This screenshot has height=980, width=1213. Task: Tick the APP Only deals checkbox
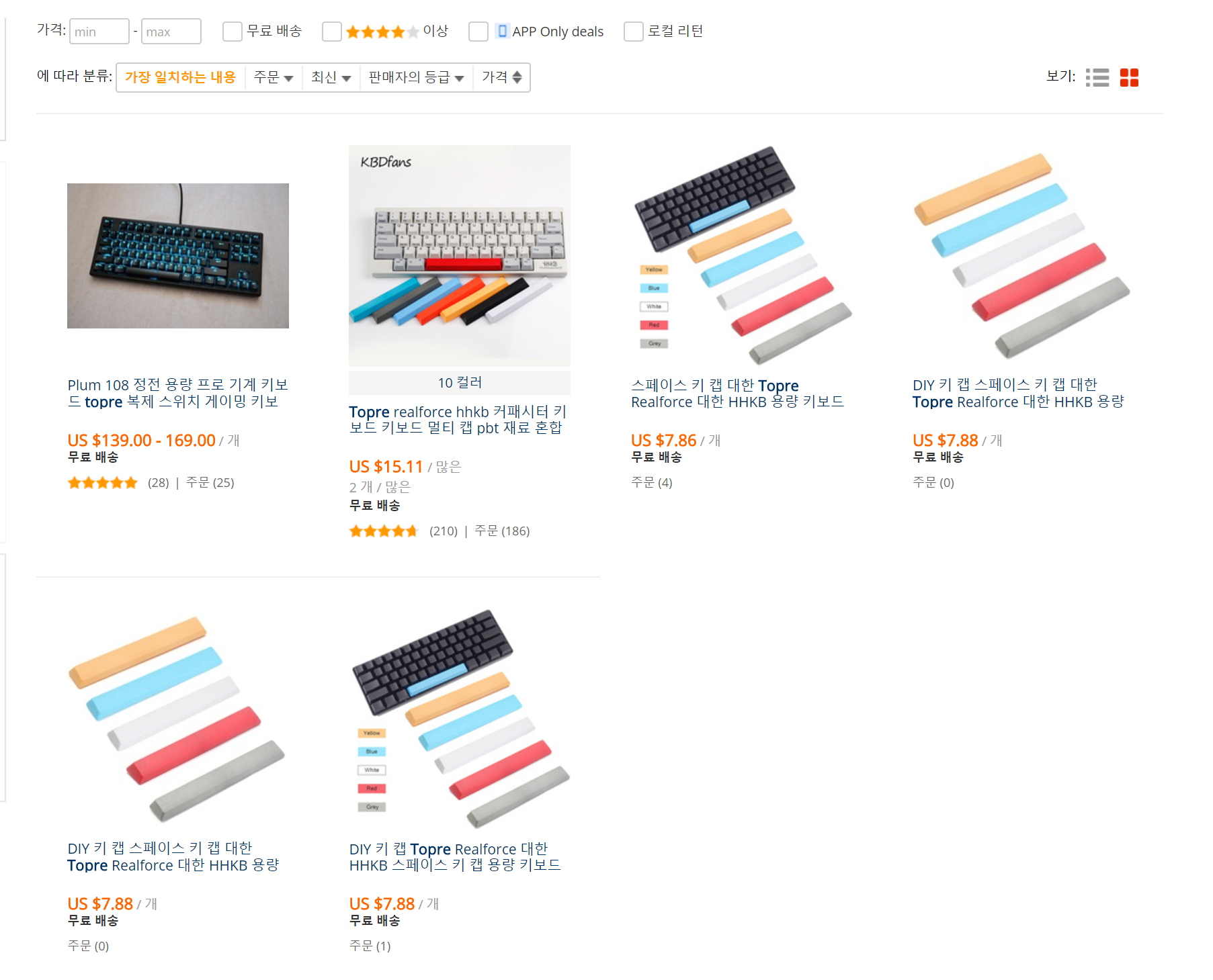(478, 32)
